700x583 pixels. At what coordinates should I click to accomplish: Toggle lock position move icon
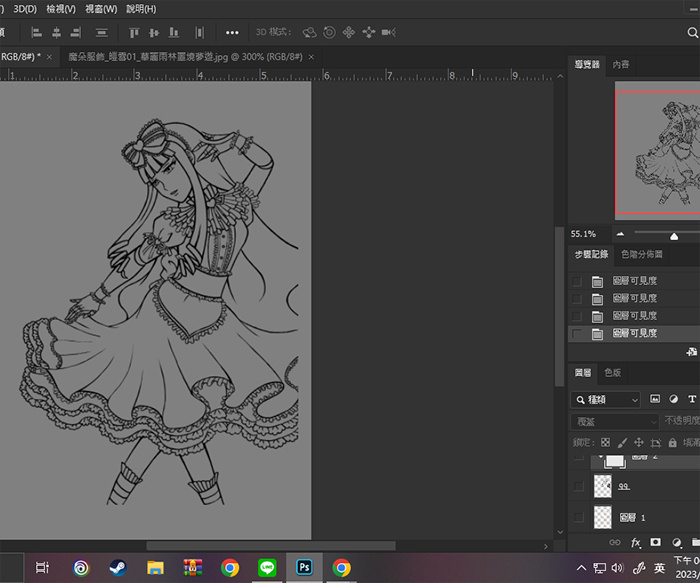(x=639, y=442)
